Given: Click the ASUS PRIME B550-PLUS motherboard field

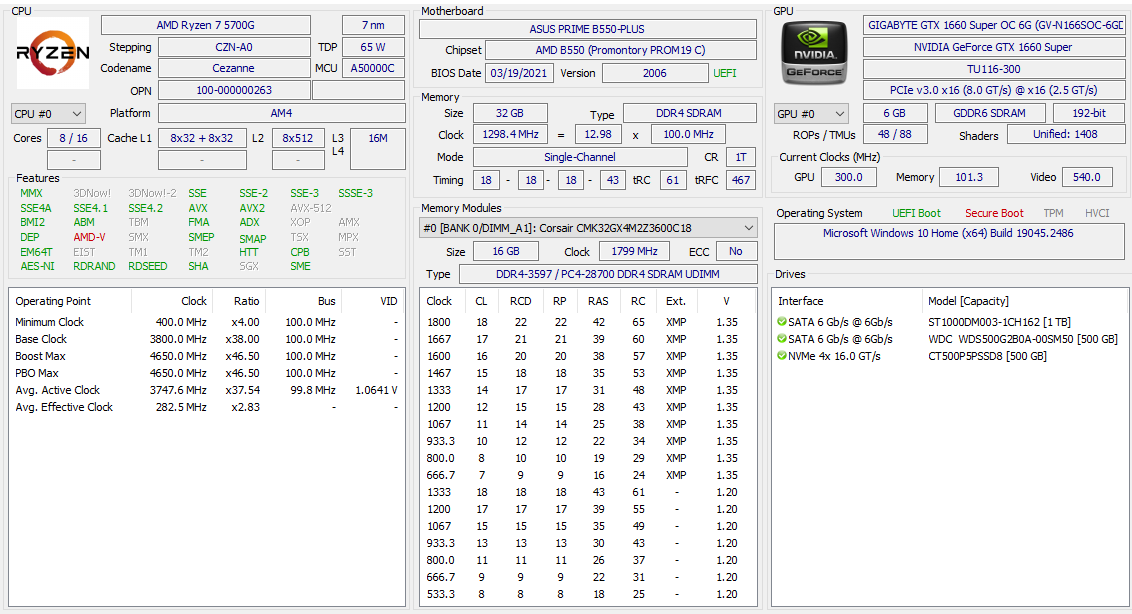Looking at the screenshot, I should point(588,29).
